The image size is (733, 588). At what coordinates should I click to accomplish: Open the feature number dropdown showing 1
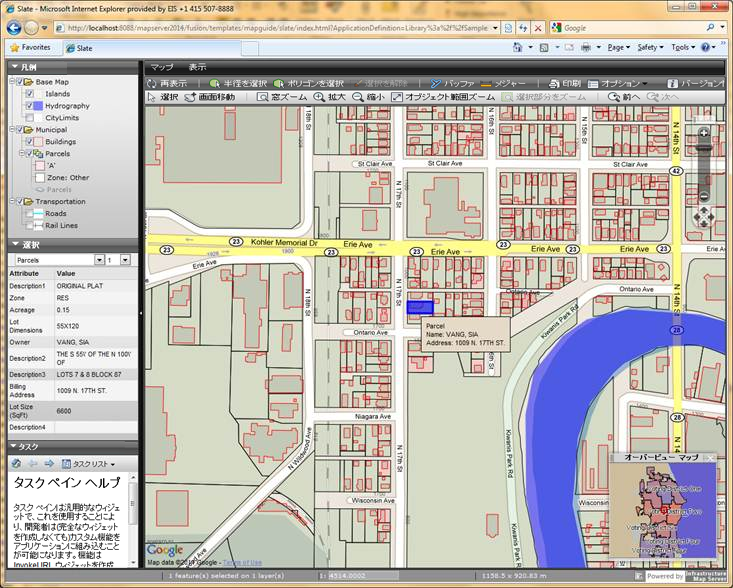tap(125, 260)
